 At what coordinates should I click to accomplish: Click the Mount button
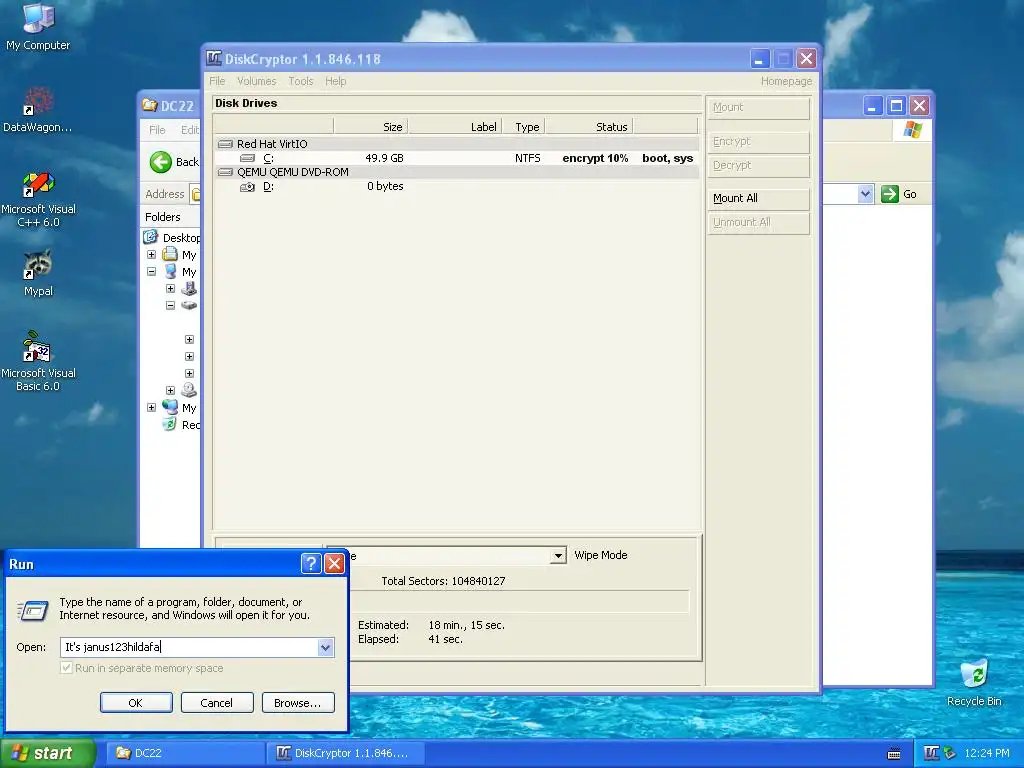(759, 108)
